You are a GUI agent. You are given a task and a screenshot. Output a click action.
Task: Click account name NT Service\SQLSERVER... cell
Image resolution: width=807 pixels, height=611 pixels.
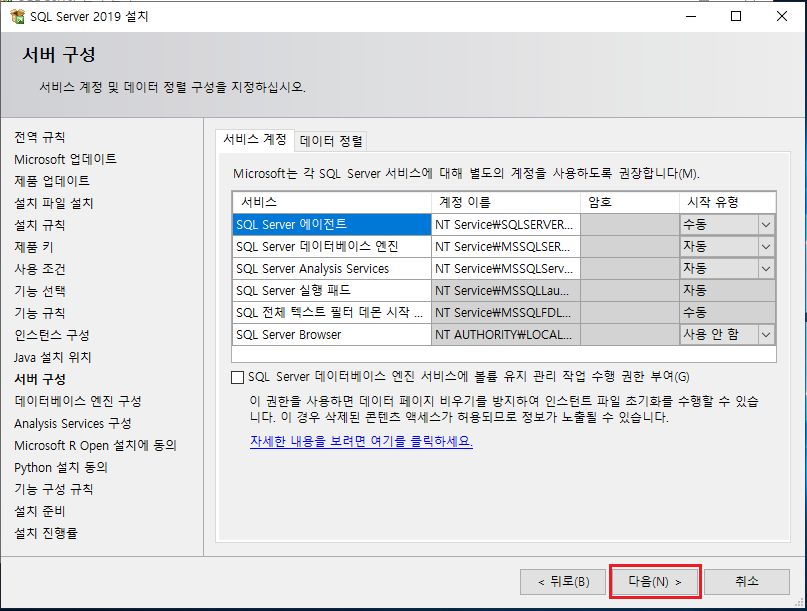coord(506,225)
